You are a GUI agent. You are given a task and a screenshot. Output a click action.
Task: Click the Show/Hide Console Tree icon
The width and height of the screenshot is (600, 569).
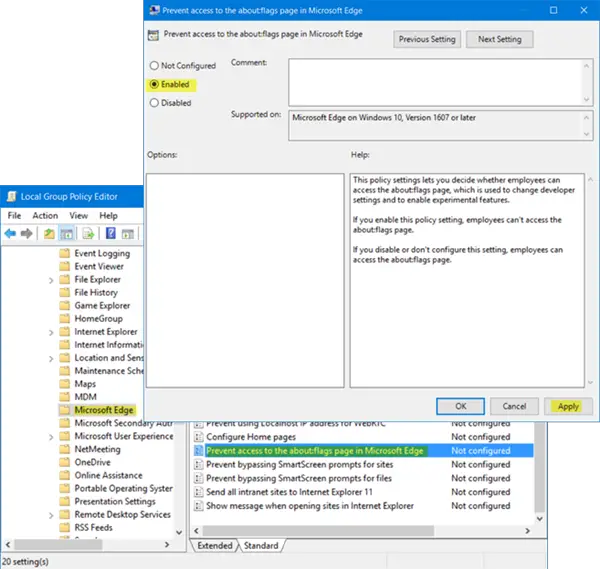[66, 233]
